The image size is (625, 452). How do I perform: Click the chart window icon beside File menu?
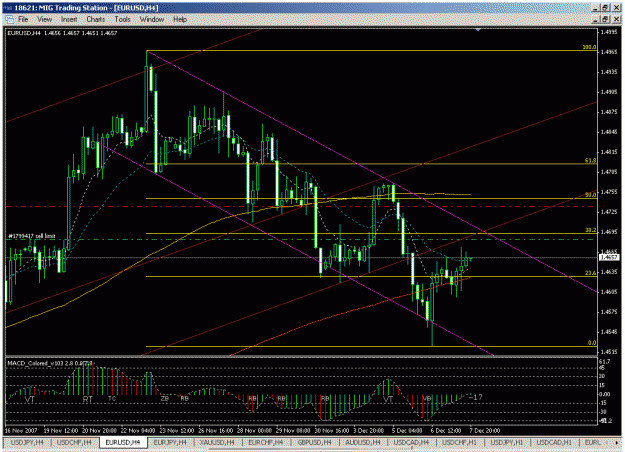(9, 19)
